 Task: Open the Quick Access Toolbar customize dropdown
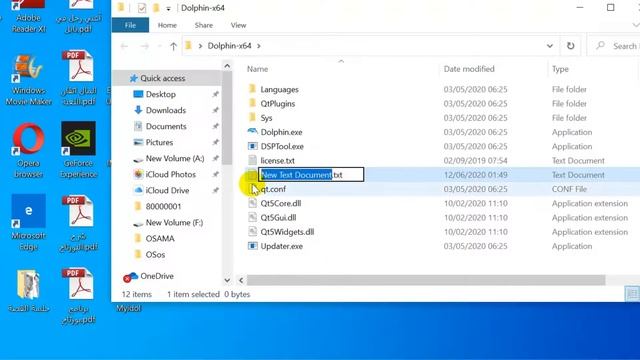coord(168,8)
